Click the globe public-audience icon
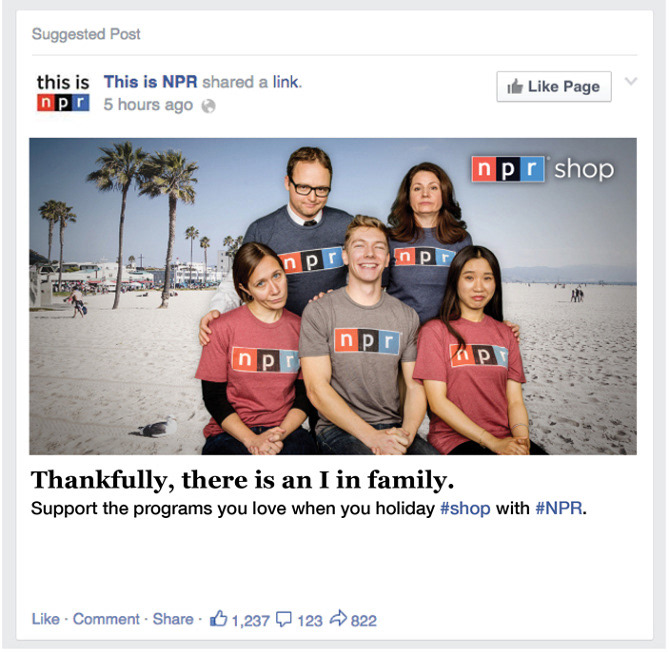This screenshot has height=653, width=670. click(208, 106)
